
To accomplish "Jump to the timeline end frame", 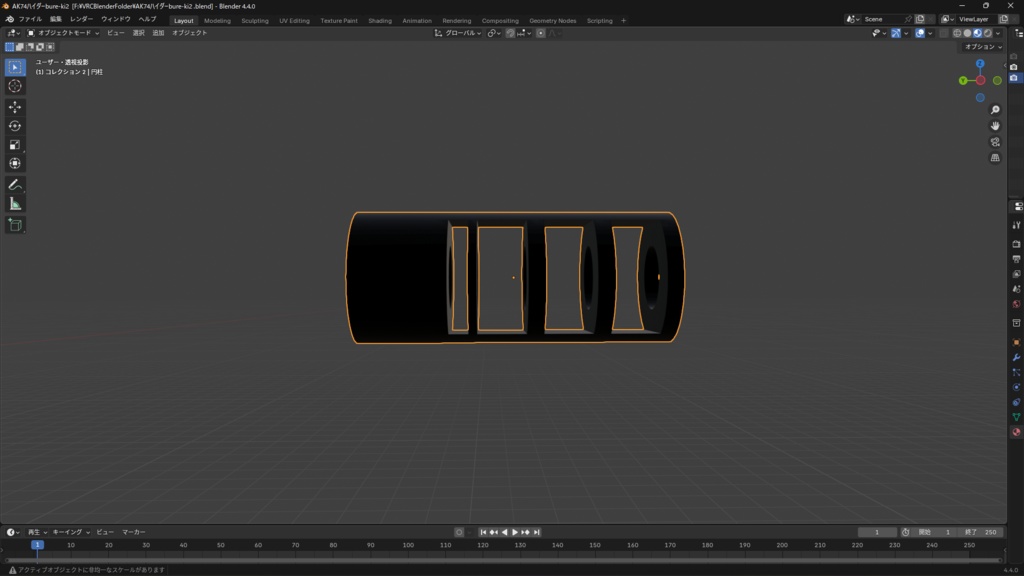I will [536, 532].
